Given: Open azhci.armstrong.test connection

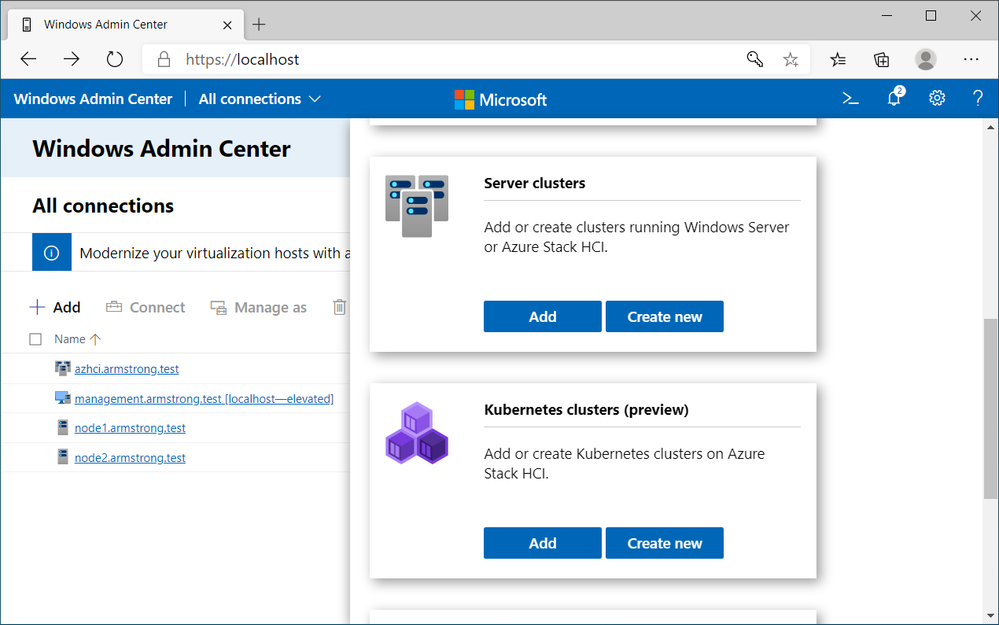Looking at the screenshot, I should 127,369.
